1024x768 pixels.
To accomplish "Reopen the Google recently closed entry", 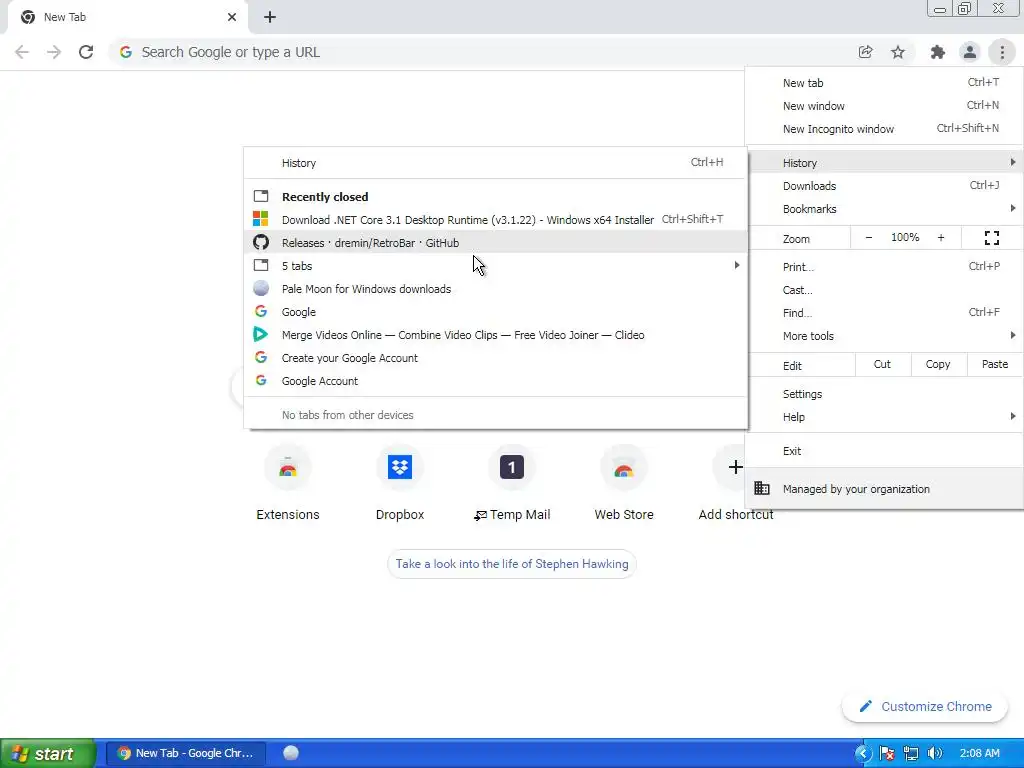I will (496, 312).
